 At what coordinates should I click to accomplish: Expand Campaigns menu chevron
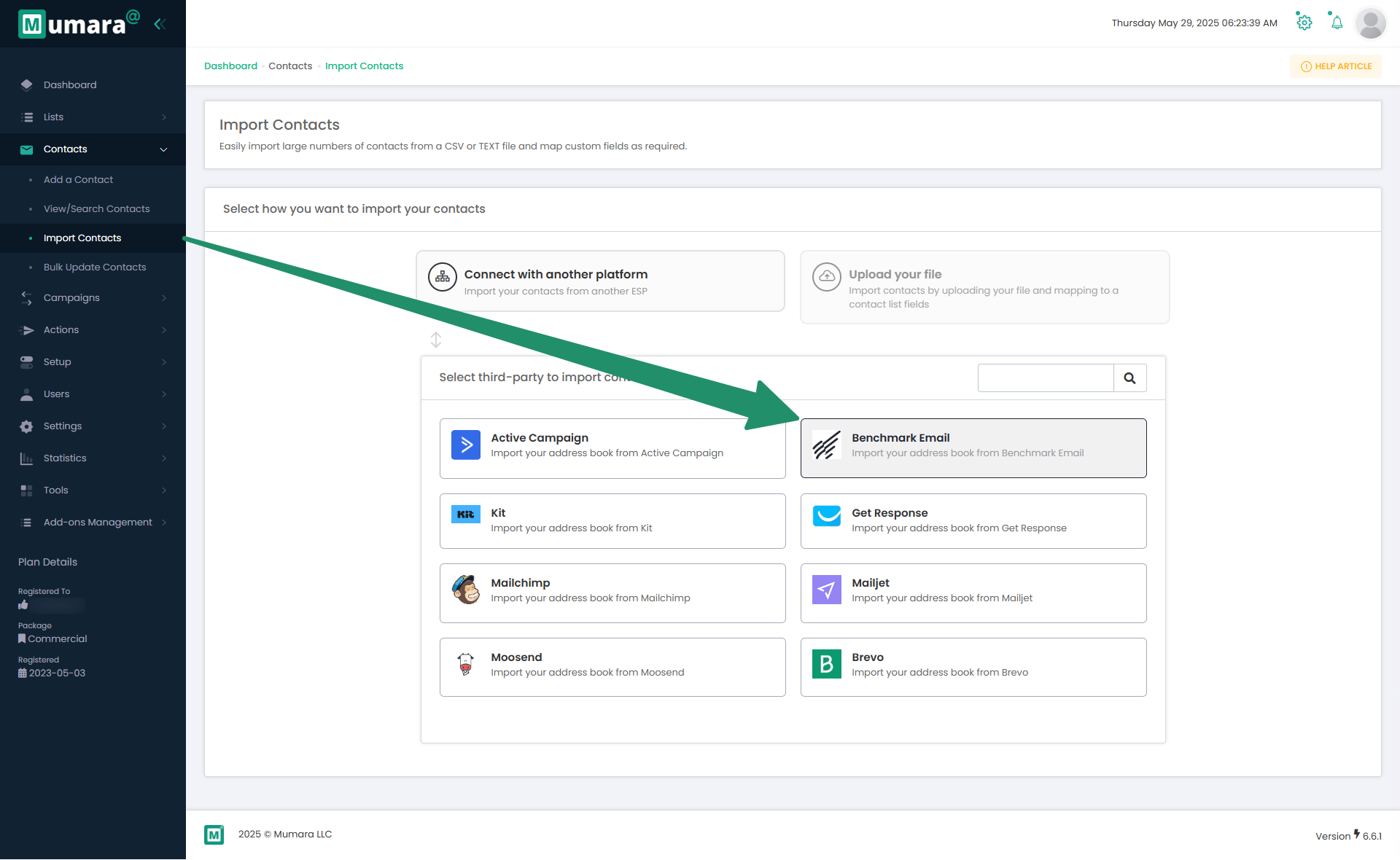tap(164, 298)
